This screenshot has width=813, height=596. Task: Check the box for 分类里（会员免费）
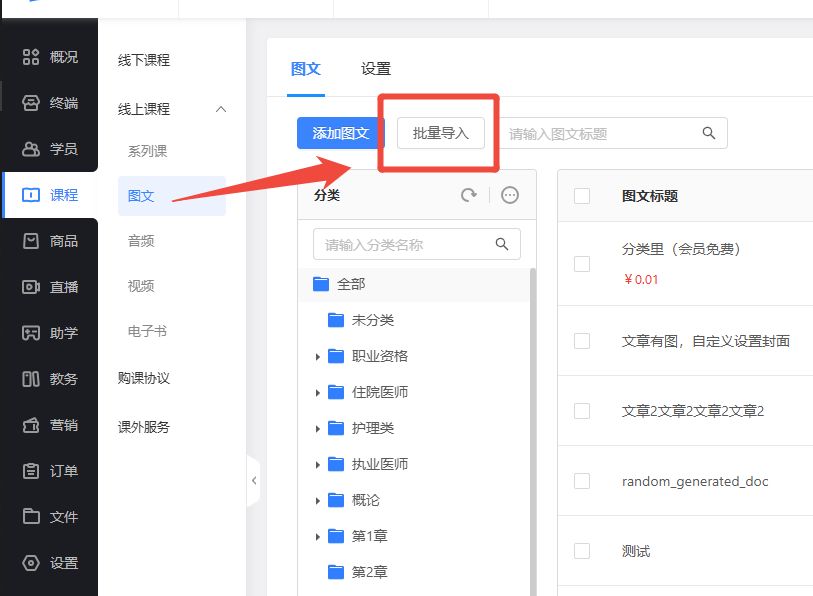[x=582, y=264]
